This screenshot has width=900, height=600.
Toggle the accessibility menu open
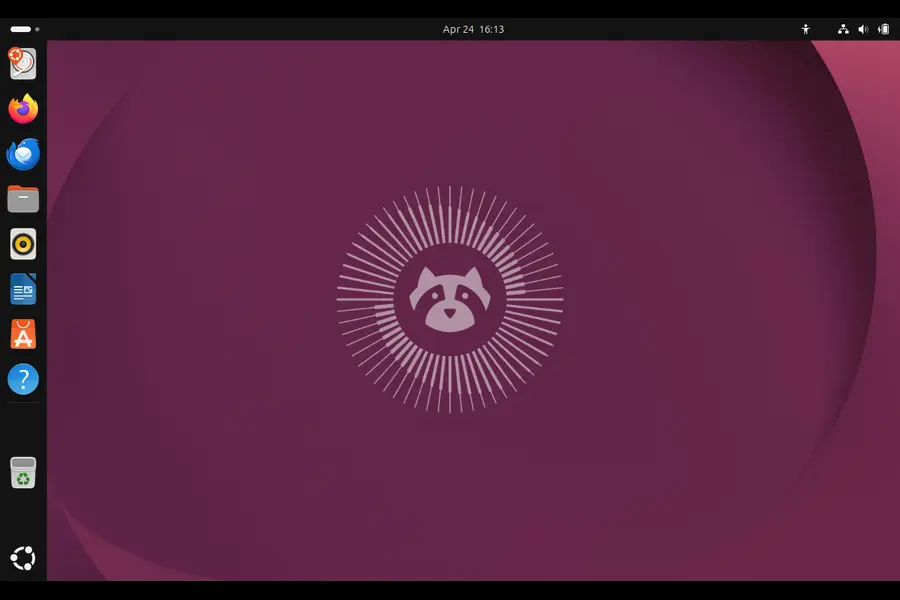coord(806,28)
